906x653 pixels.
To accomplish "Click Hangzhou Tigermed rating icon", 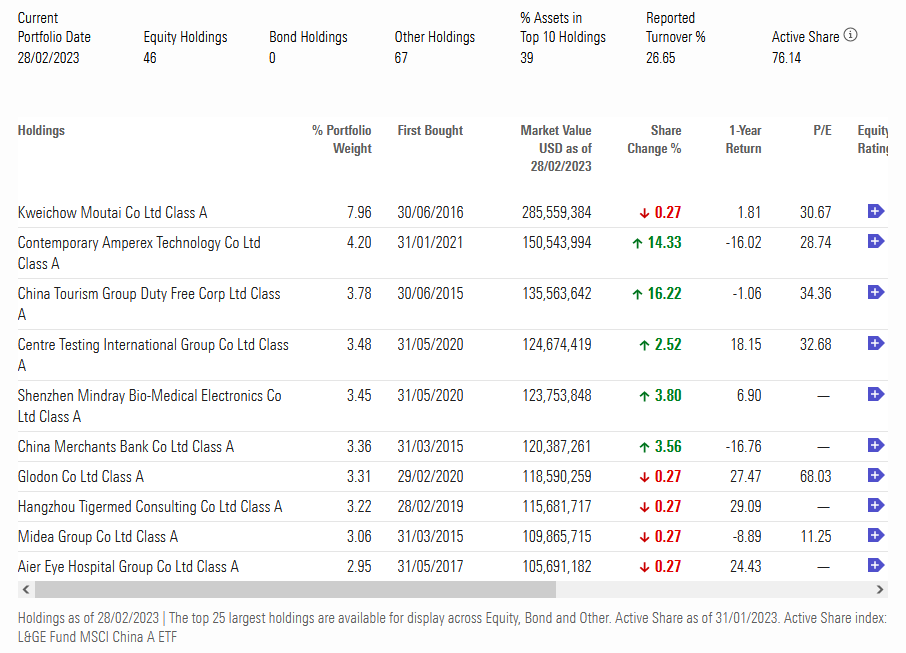I will (x=875, y=505).
